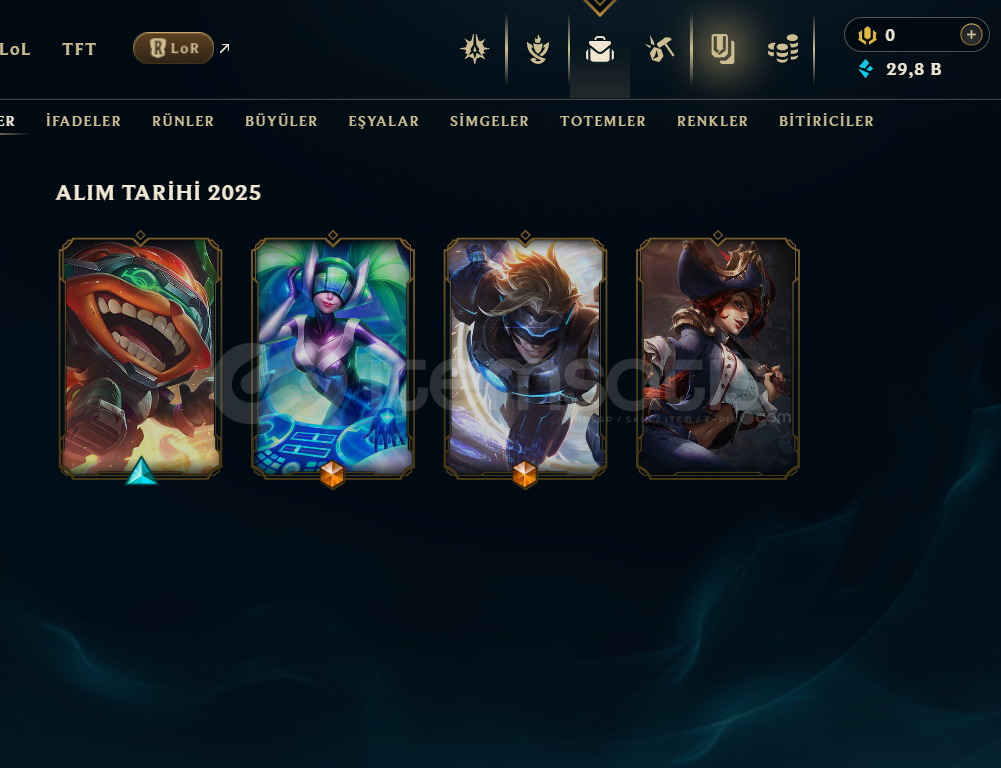The width and height of the screenshot is (1001, 768).
Task: Go to the SİMGELER tab
Action: [490, 121]
